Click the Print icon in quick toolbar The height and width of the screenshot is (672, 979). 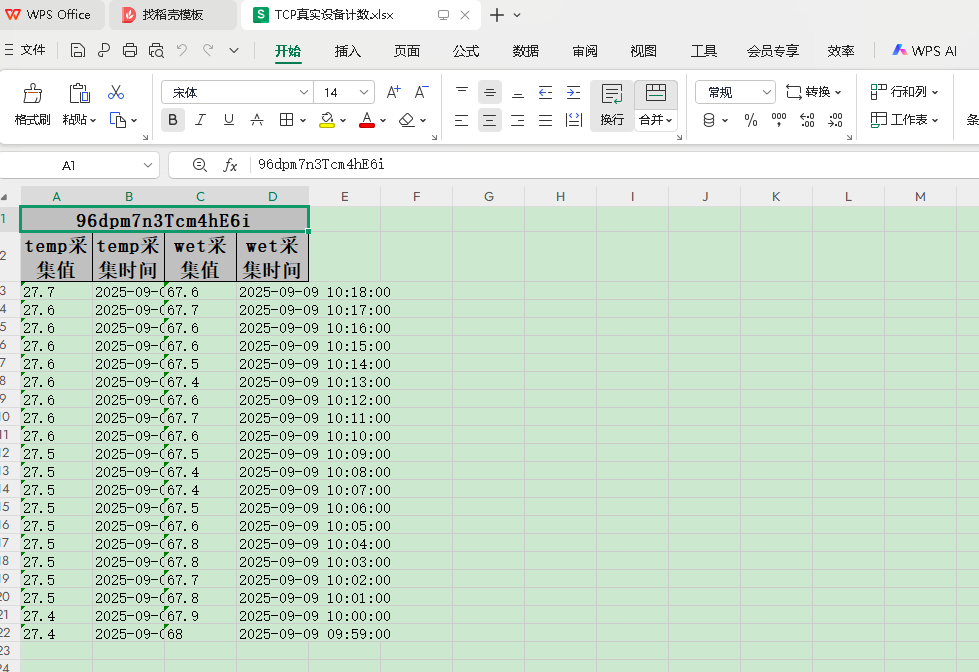[x=130, y=51]
